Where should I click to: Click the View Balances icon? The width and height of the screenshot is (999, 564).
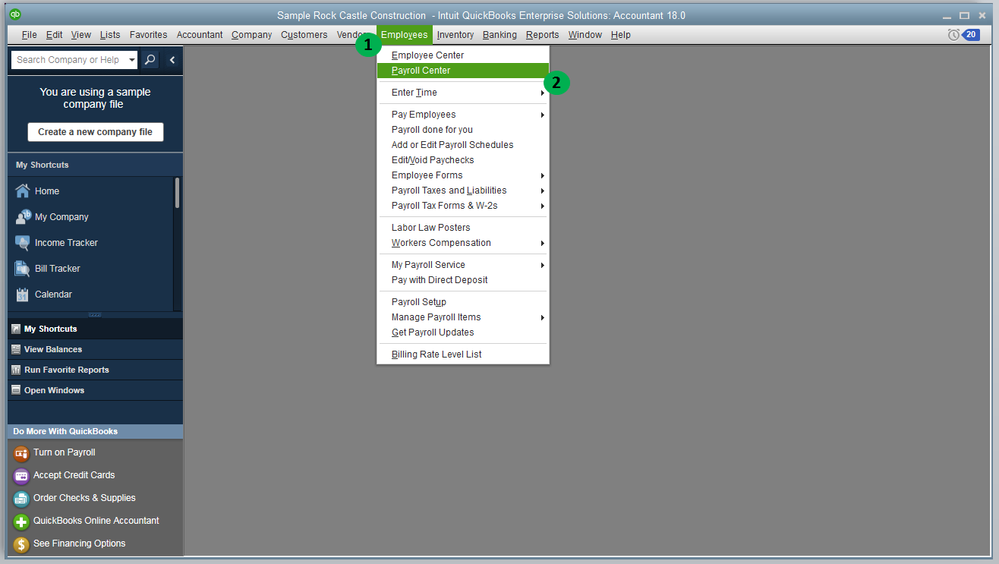[x=16, y=349]
